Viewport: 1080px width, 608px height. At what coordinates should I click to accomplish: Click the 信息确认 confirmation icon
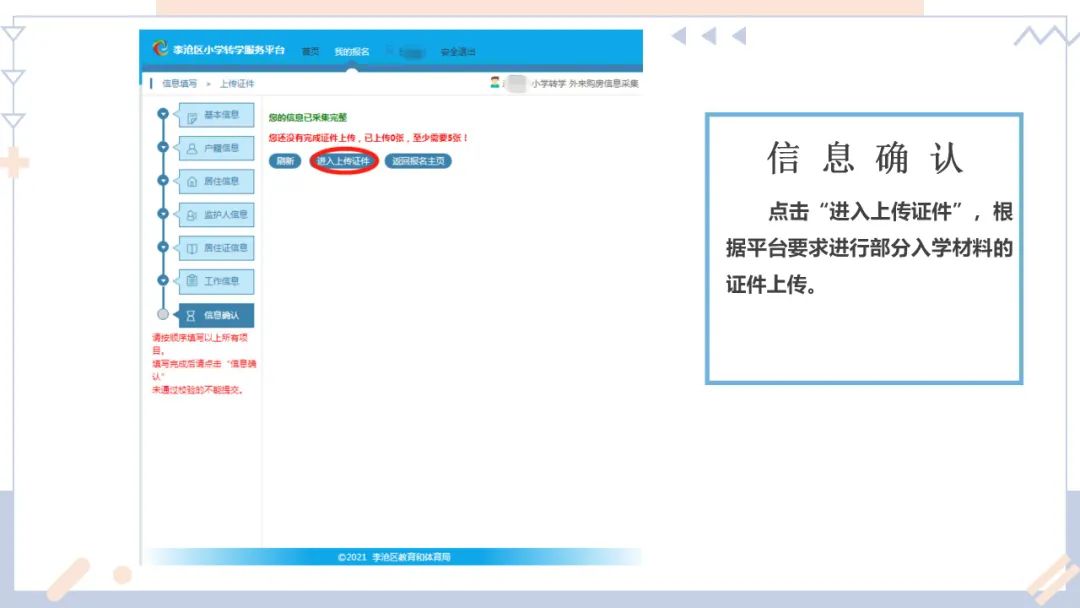tap(190, 314)
